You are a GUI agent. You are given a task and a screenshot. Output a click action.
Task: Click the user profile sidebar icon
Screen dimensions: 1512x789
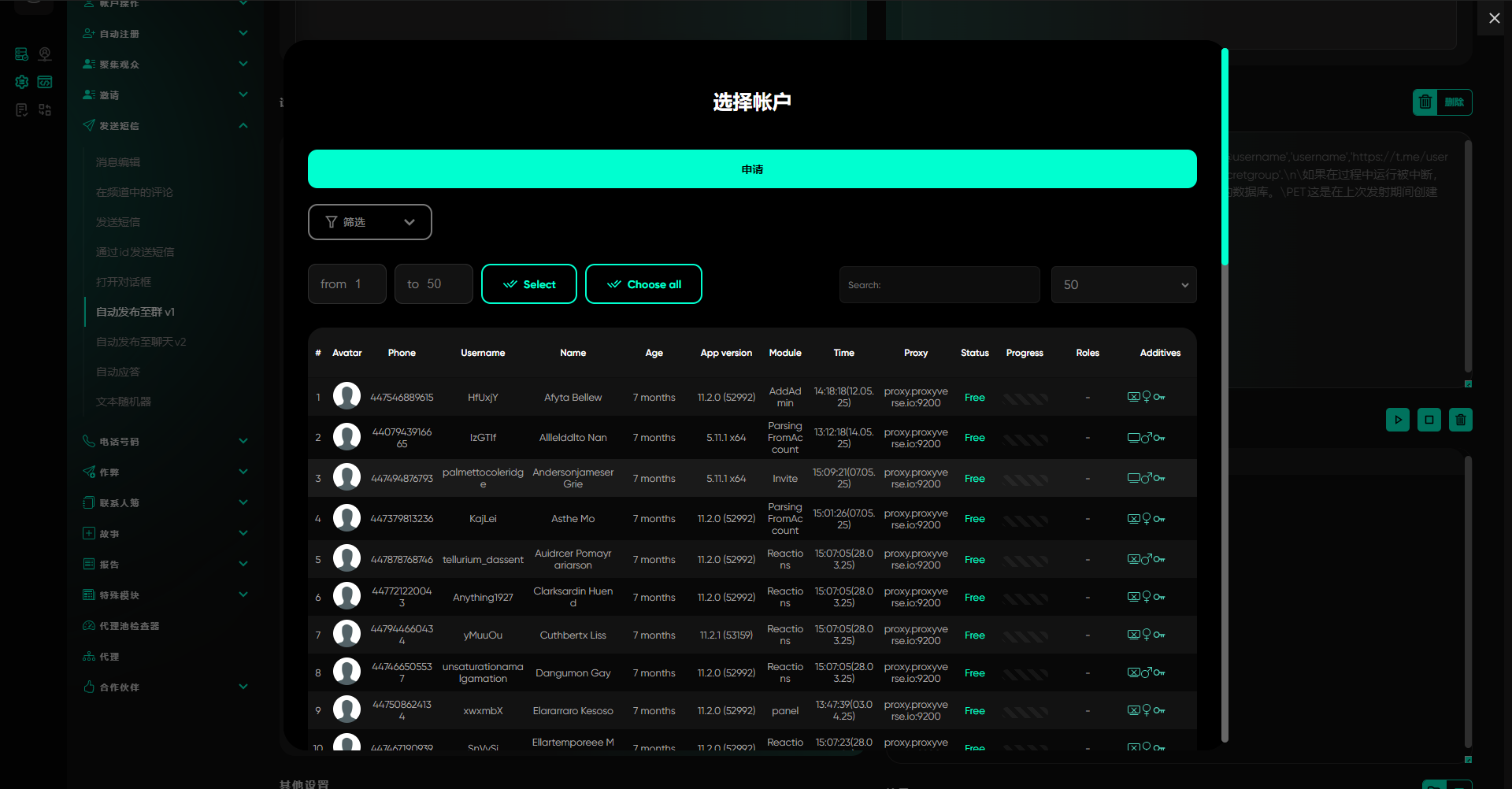pos(45,54)
